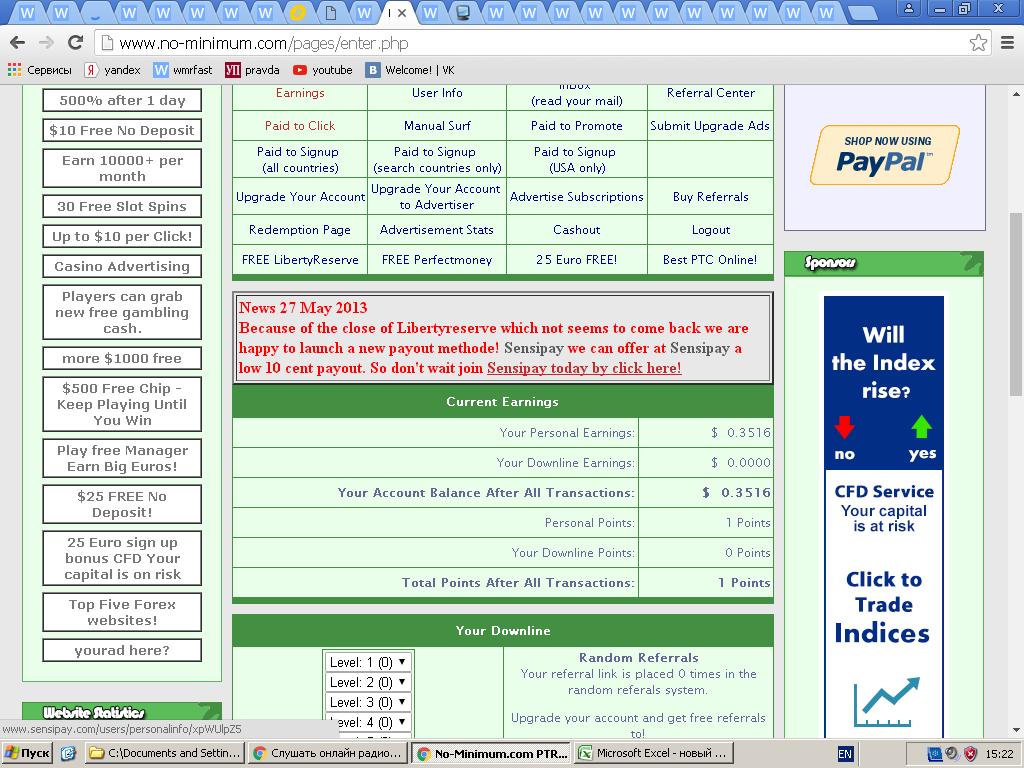The width and height of the screenshot is (1024, 768).
Task: Click FREE LibertyReserve link
Action: tap(300, 259)
